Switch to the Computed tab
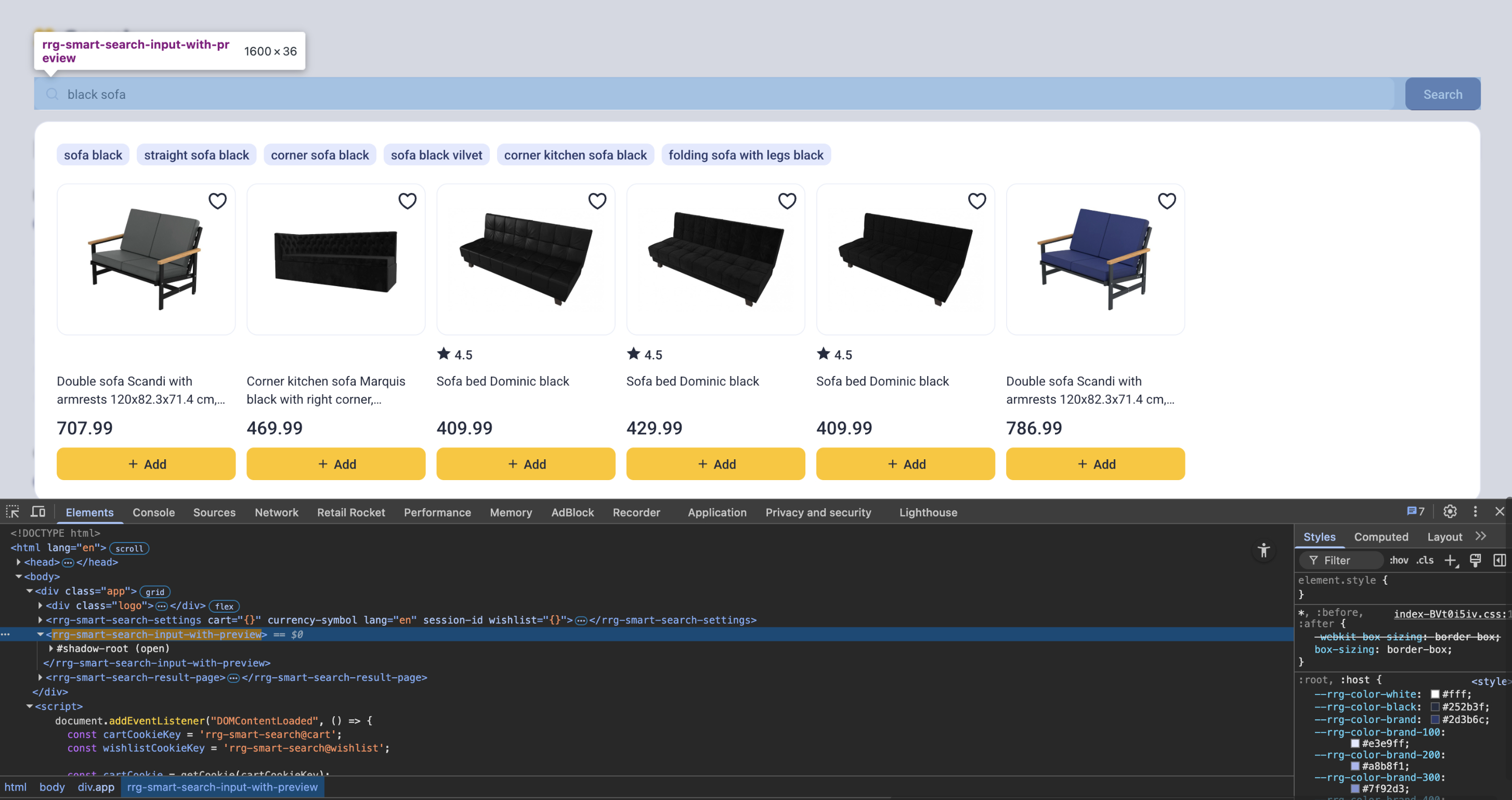Screen dimensions: 1512x800 click(x=1381, y=536)
